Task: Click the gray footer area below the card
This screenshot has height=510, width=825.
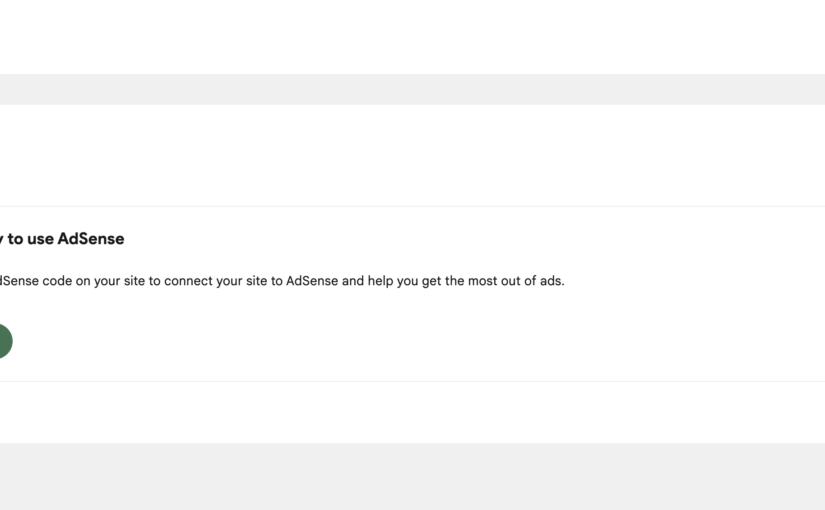Action: (412, 475)
